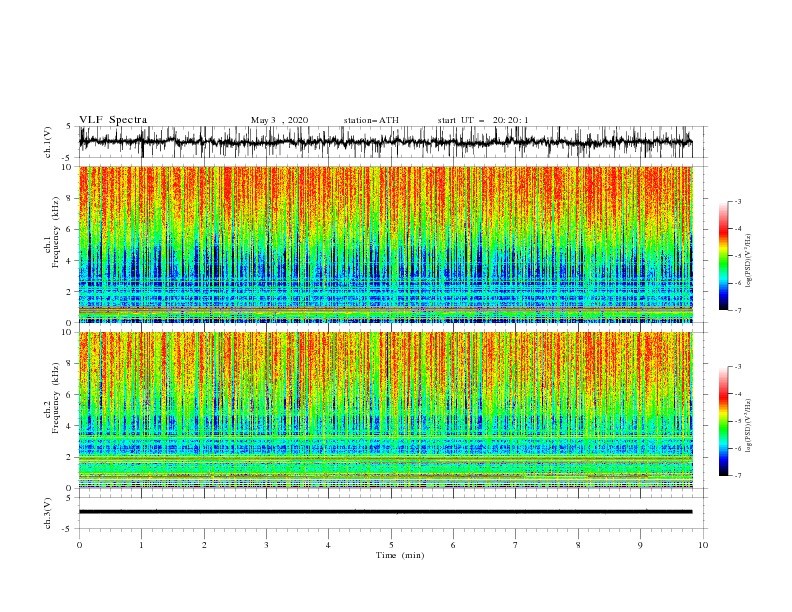Click the "VLF Spectra" plot title
Image resolution: width=792 pixels, height=612 pixels.
(x=113, y=120)
